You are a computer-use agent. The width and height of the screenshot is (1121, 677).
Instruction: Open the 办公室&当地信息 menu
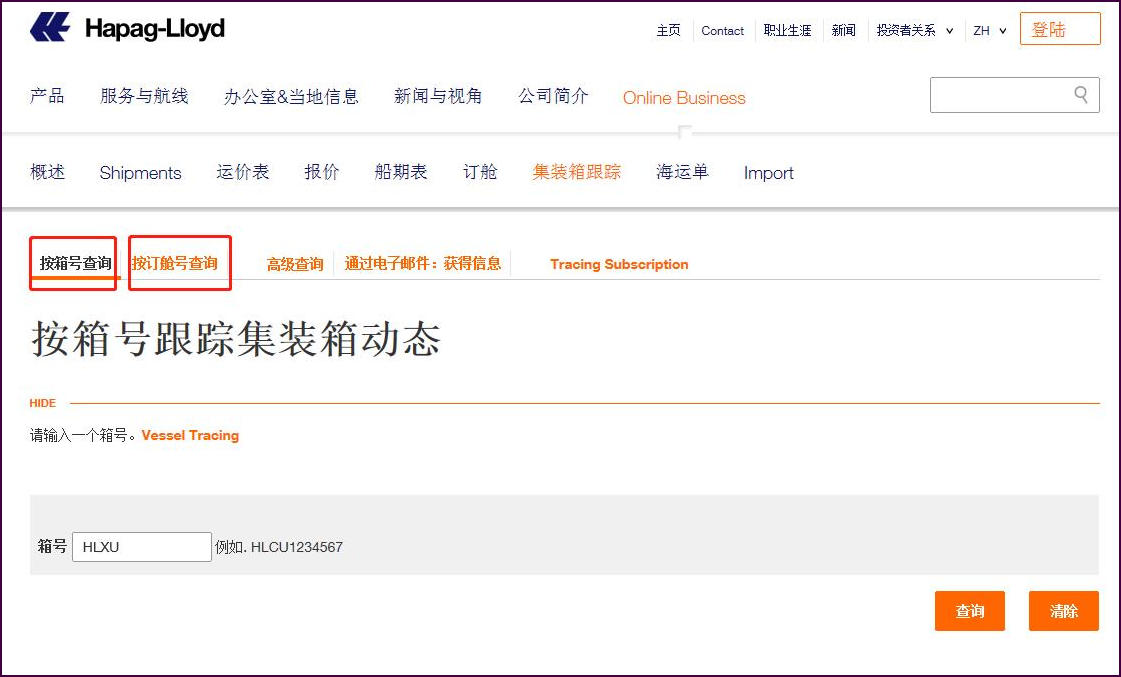point(291,97)
